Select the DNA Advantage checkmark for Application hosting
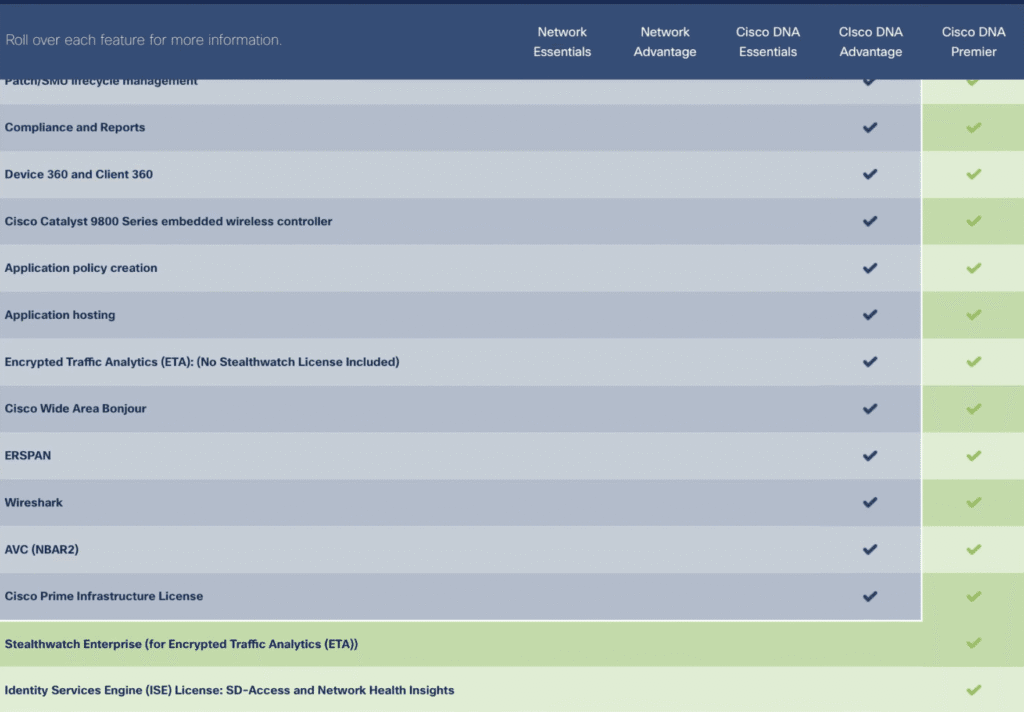 point(870,315)
